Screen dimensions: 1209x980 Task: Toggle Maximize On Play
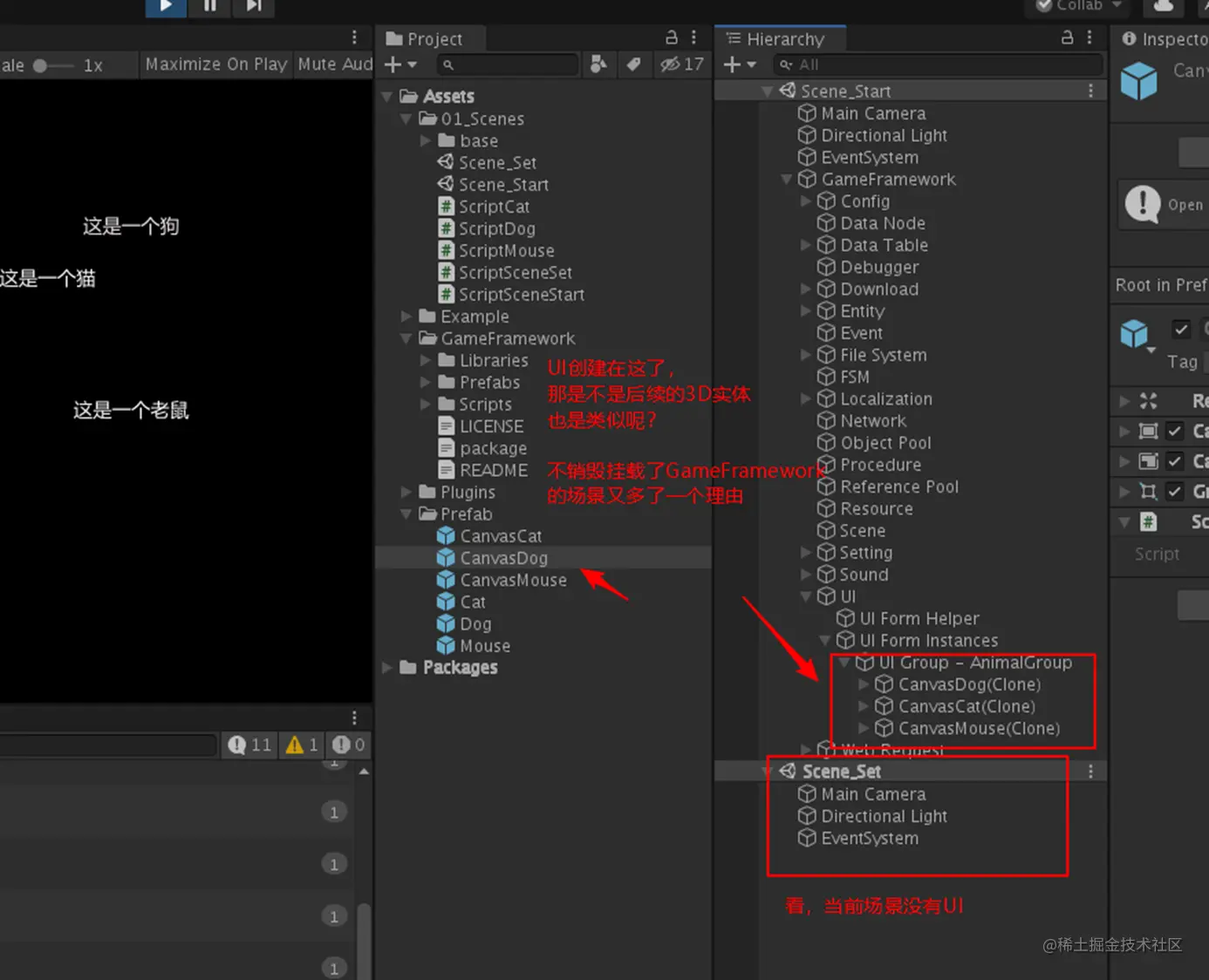click(215, 65)
